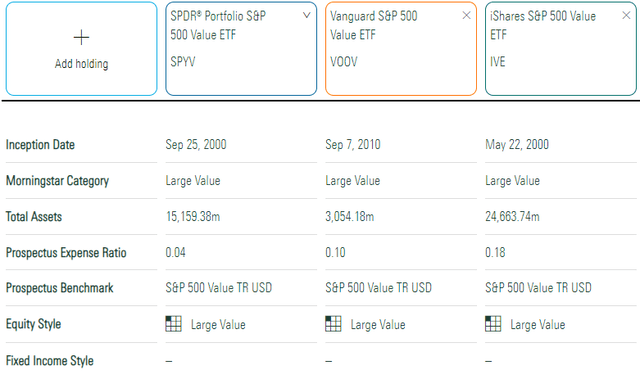Click the VOOV ticker symbol
The width and height of the screenshot is (640, 379).
coord(344,62)
